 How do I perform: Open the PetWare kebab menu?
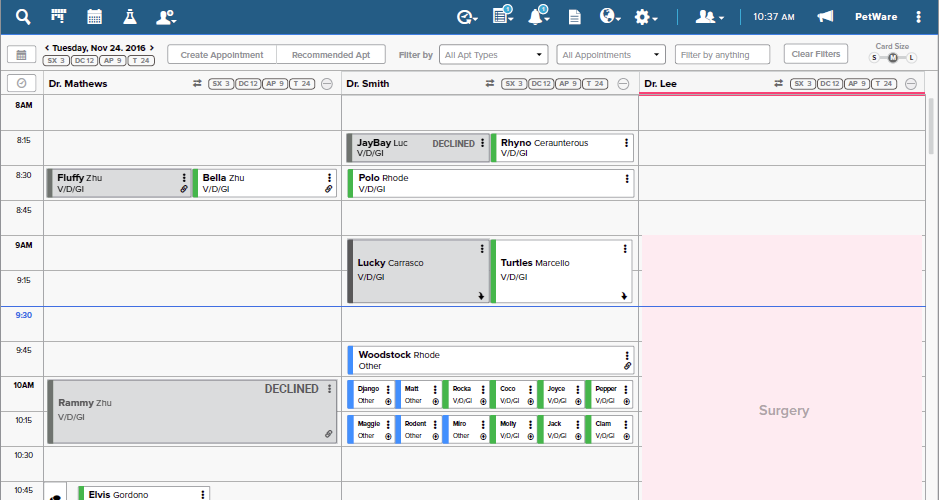[x=918, y=17]
